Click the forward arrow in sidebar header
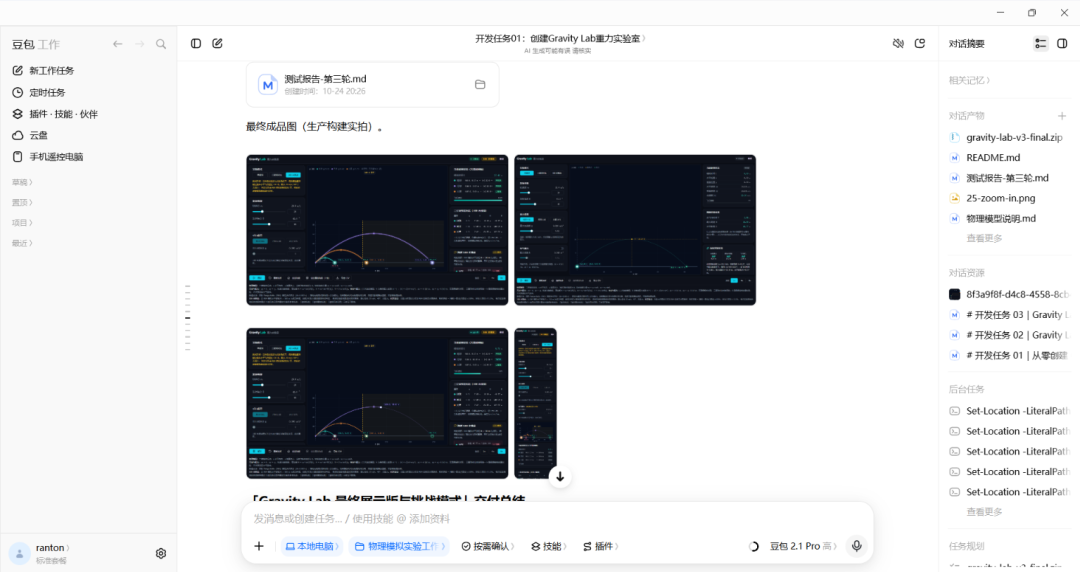 [140, 44]
